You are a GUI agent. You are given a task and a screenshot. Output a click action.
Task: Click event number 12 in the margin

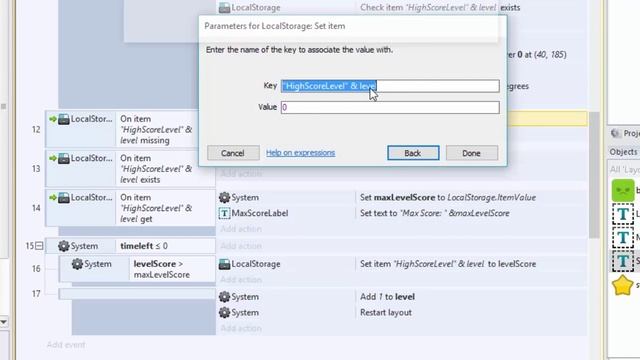point(36,129)
